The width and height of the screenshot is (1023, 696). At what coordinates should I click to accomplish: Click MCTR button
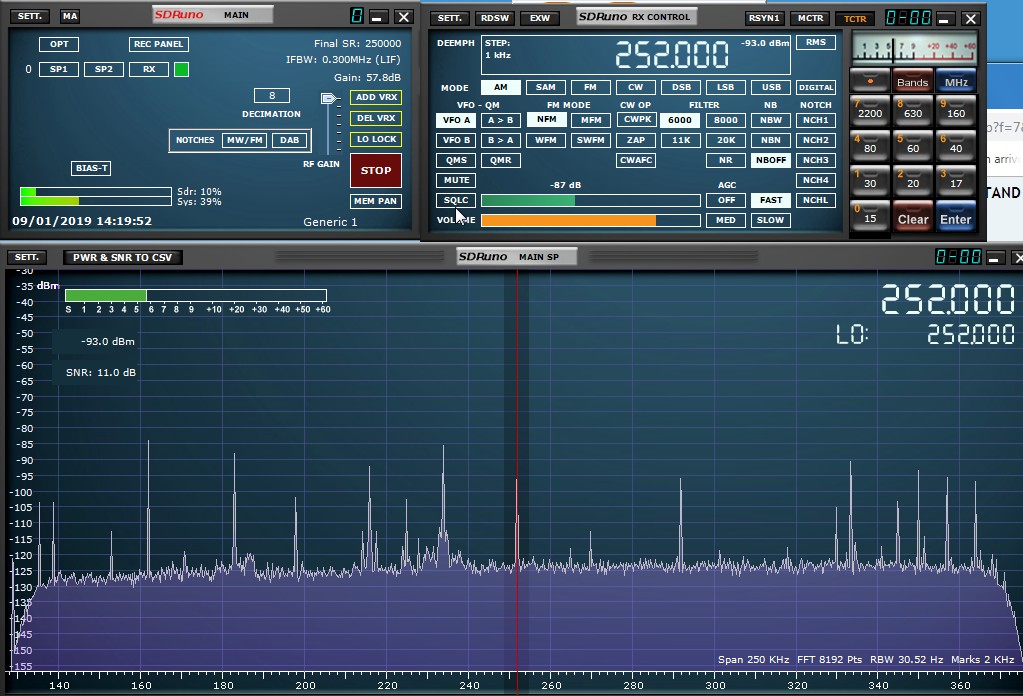810,18
